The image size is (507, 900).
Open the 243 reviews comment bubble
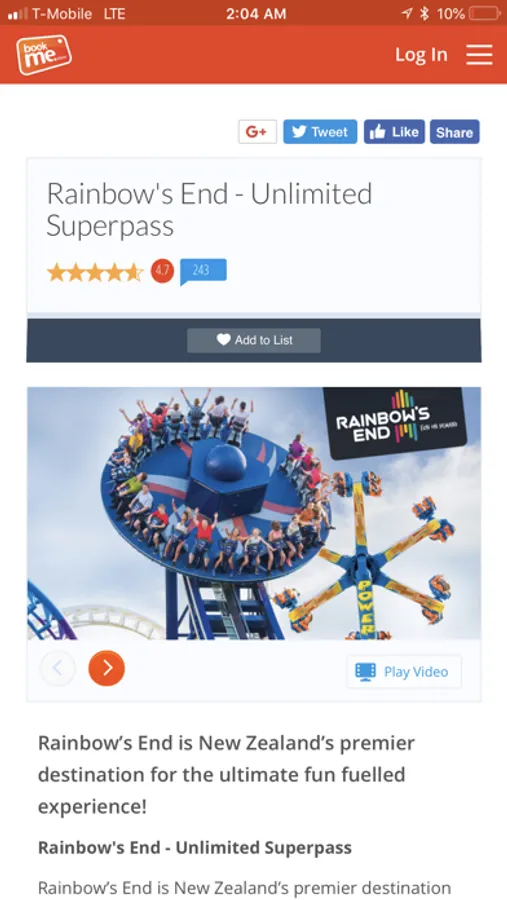tap(203, 271)
